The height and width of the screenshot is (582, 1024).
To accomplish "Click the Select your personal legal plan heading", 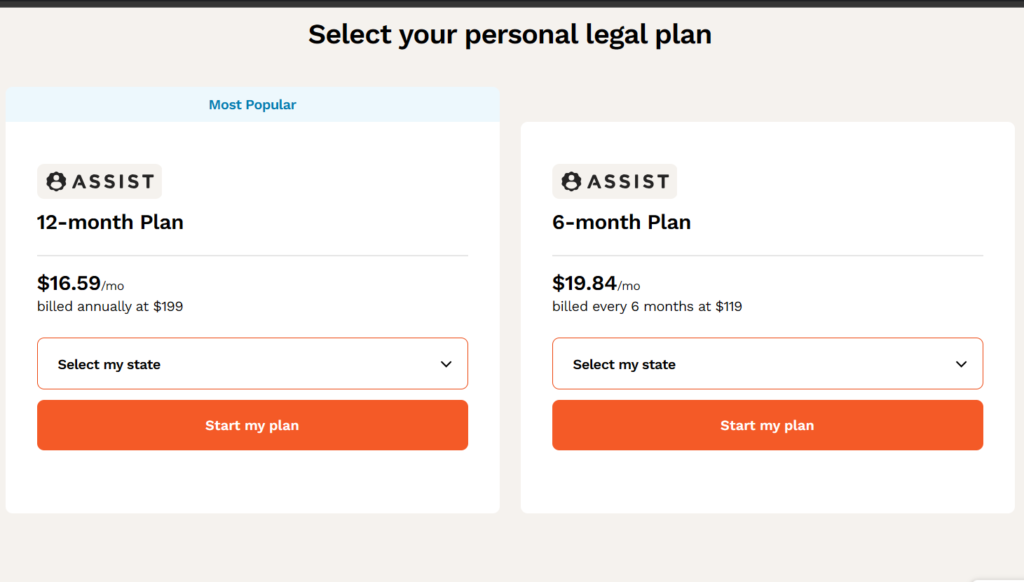I will click(x=510, y=35).
